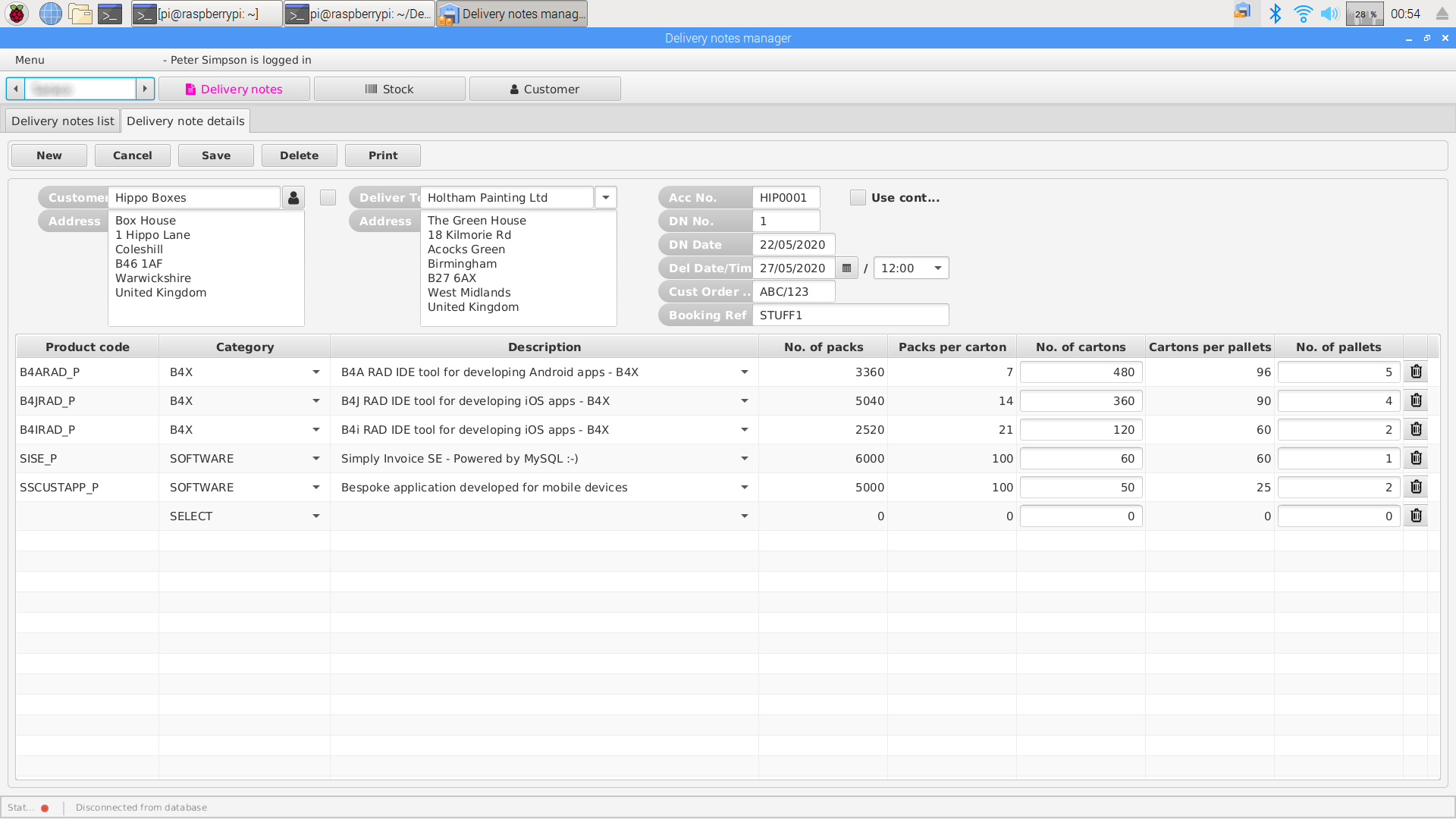Expand the Deliver To dropdown
Viewport: 1456px width, 819px height.
(x=605, y=198)
